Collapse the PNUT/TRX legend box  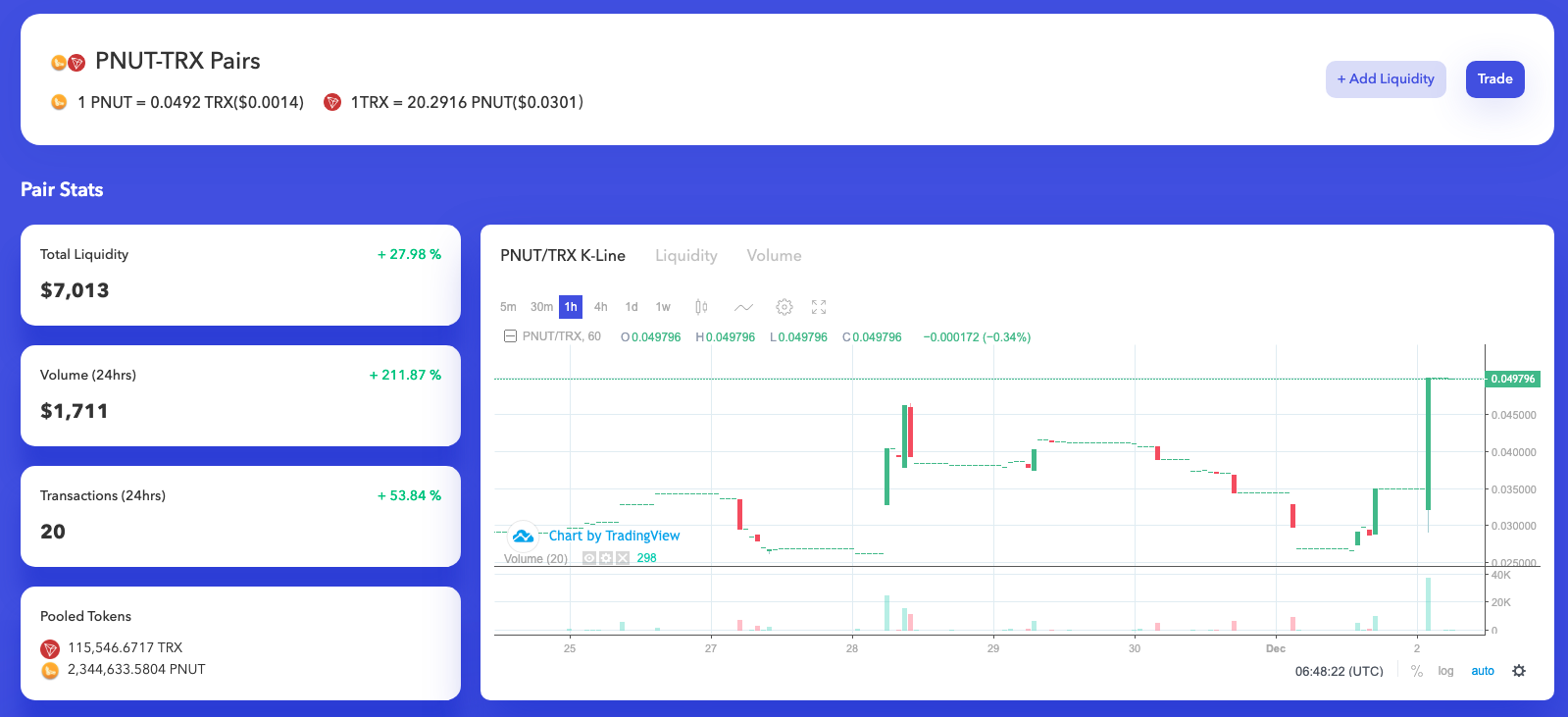tap(510, 336)
